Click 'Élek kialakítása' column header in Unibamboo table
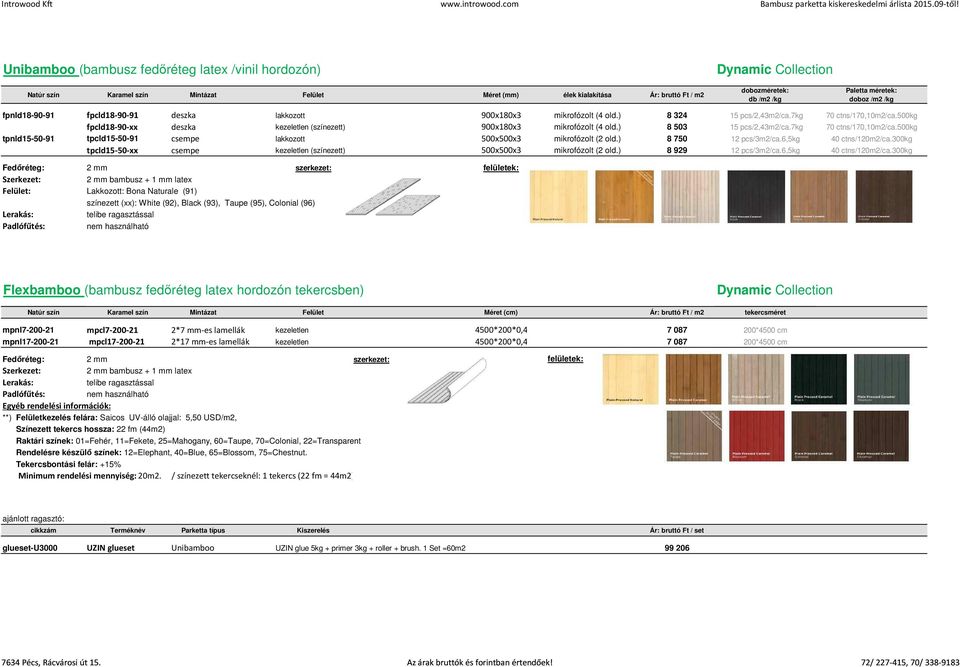 (587, 95)
